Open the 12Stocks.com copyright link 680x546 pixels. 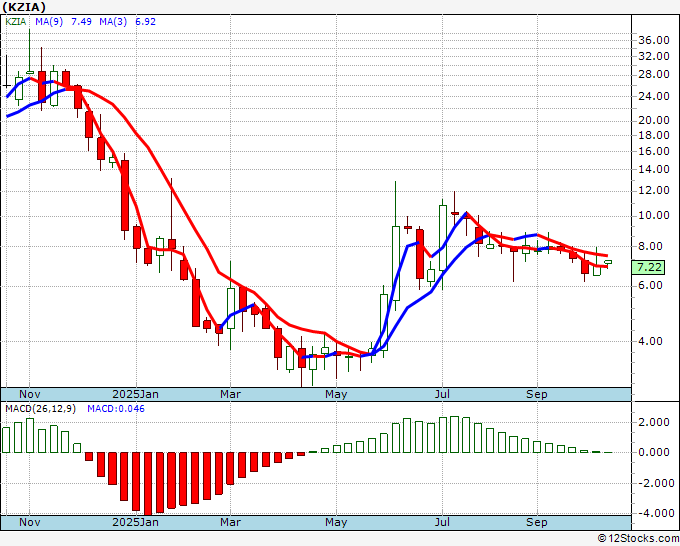[638, 539]
